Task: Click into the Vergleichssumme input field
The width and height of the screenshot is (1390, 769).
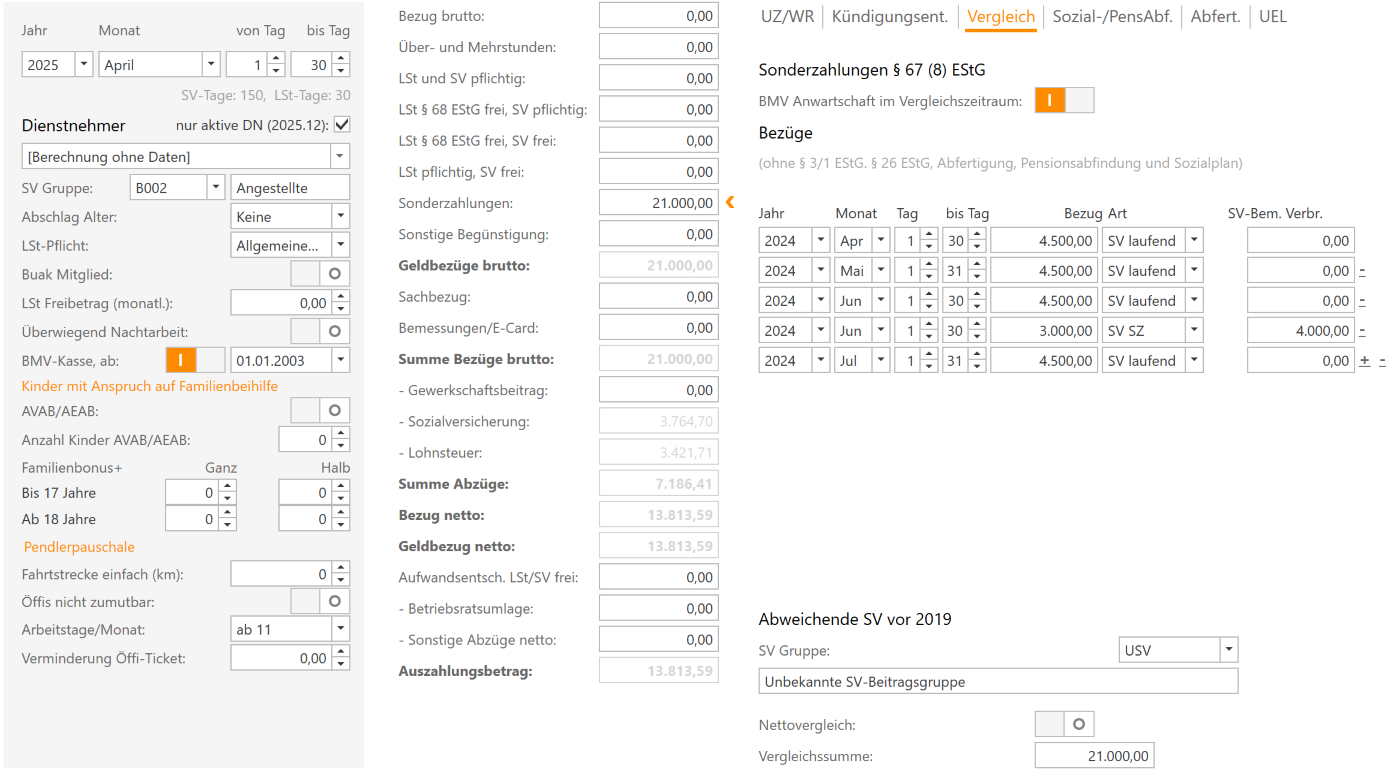Action: click(x=1093, y=756)
